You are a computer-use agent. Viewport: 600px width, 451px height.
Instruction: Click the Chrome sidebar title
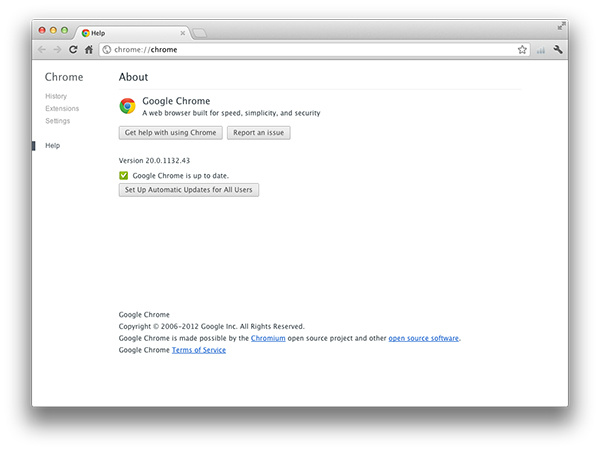point(64,77)
